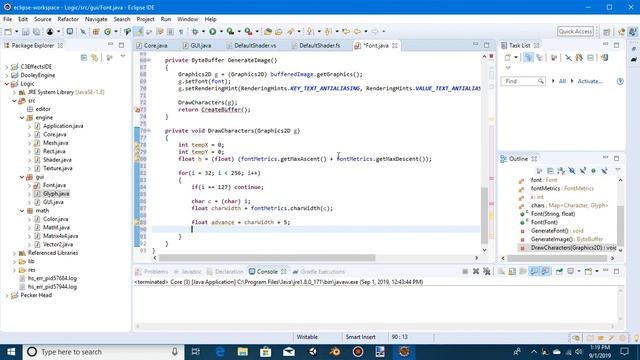
Task: Open Microsoft Edge from taskbar
Action: (x=220, y=352)
